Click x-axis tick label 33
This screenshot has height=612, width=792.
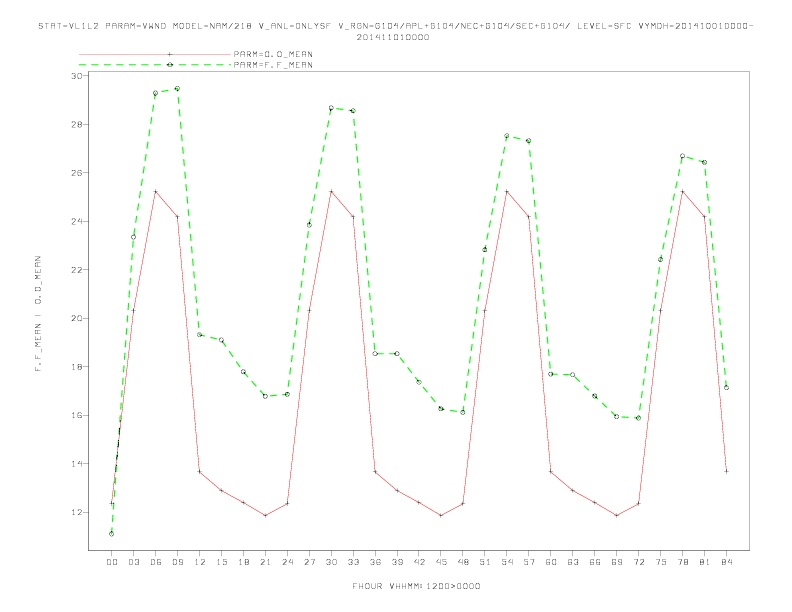(x=353, y=562)
